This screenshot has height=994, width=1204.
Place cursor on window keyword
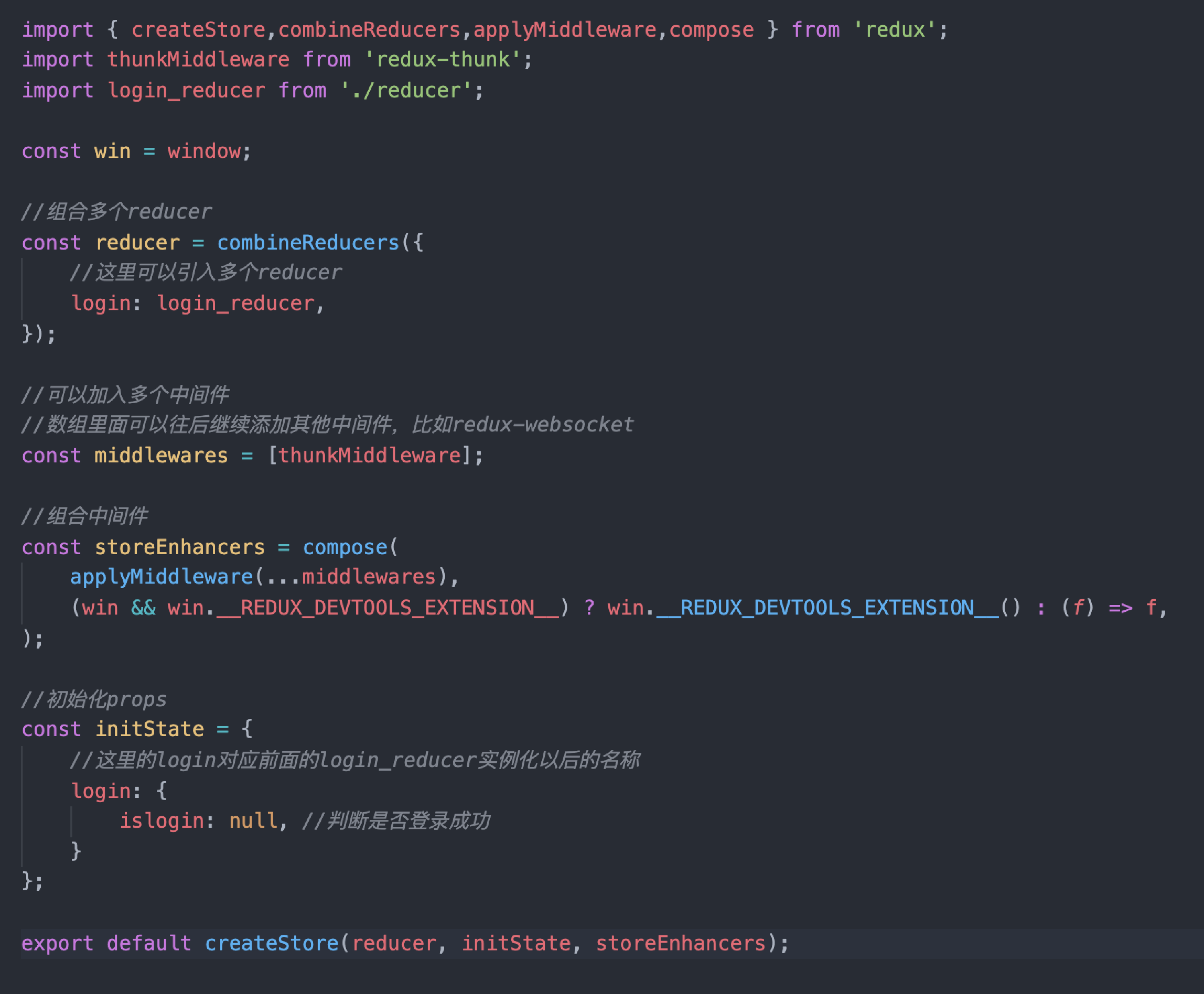(x=204, y=151)
